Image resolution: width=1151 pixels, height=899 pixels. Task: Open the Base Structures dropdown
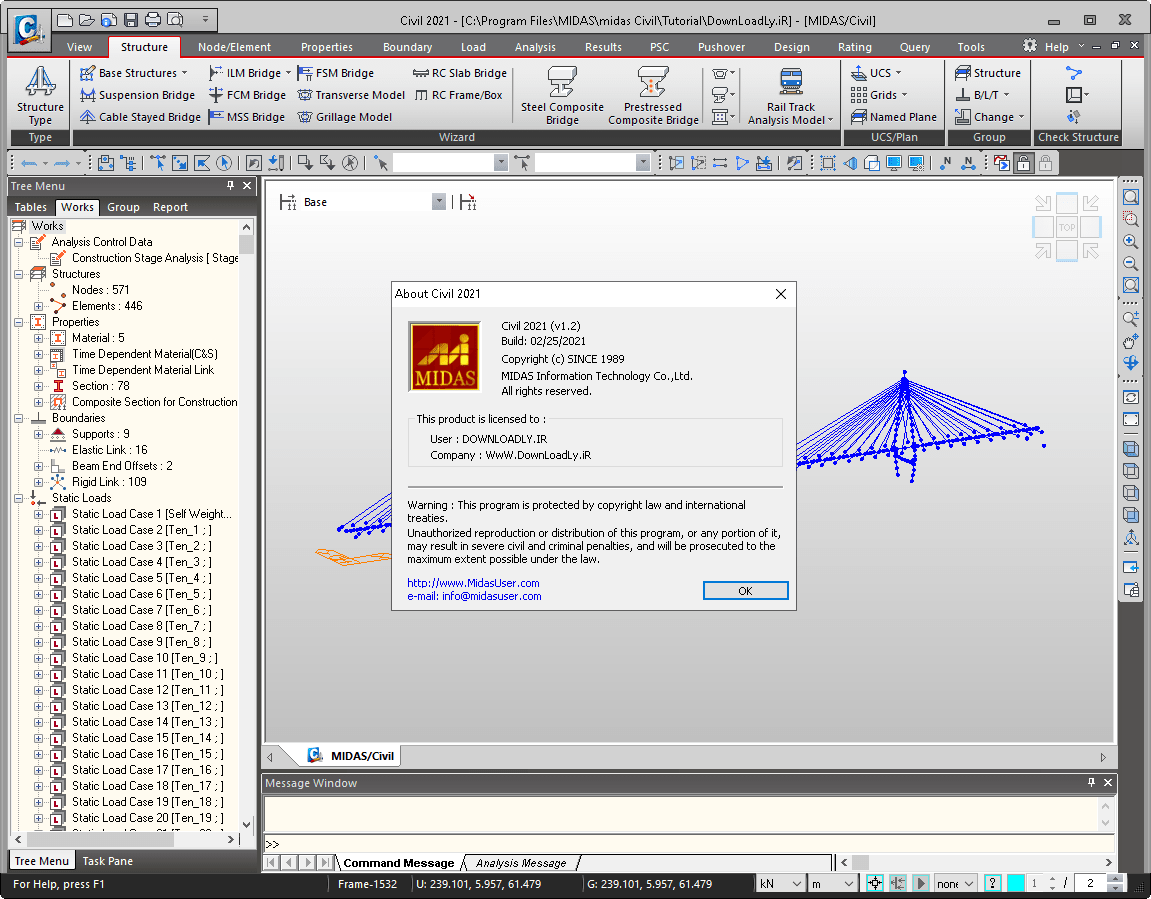[x=134, y=73]
